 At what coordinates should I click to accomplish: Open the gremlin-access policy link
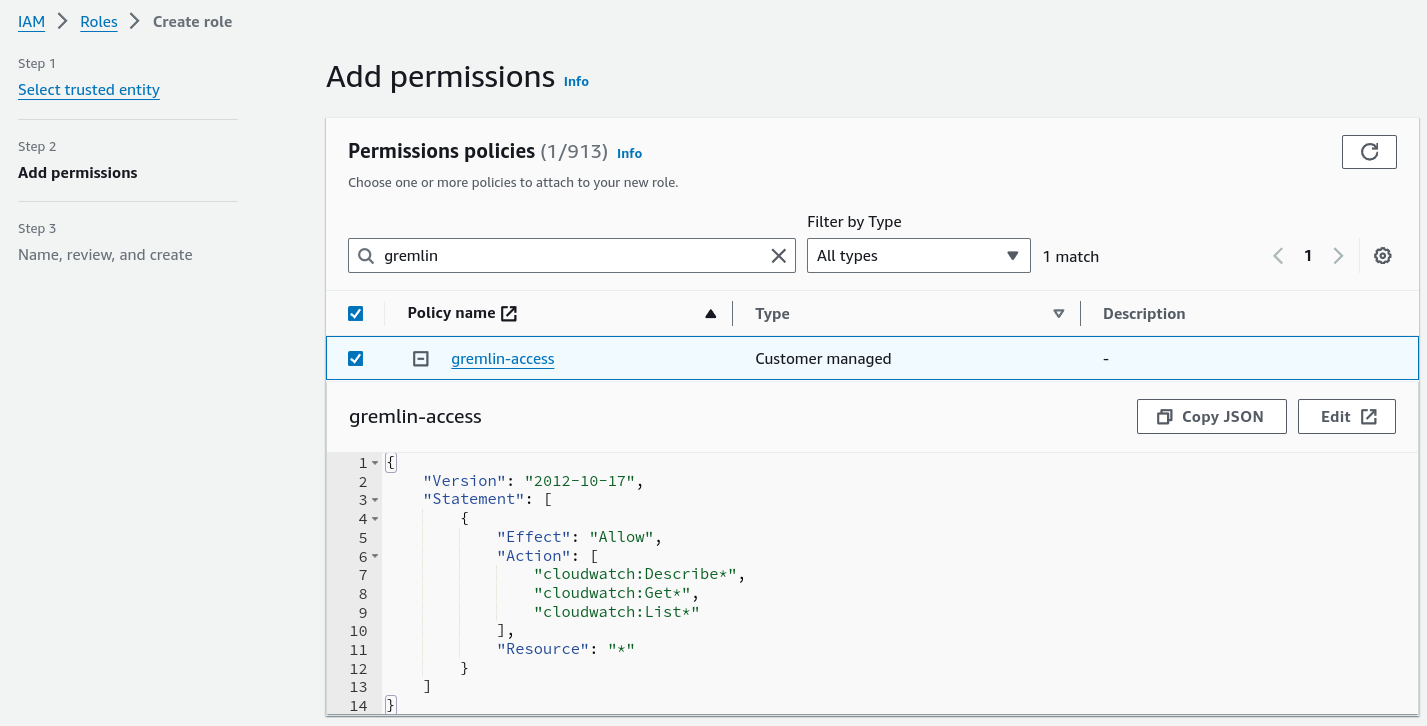tap(502, 359)
